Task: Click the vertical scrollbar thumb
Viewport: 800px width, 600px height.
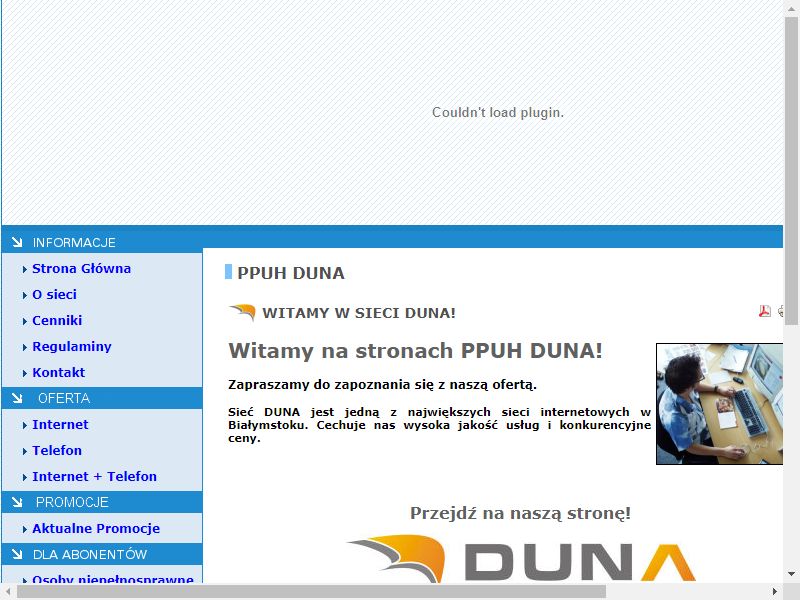Action: [x=791, y=170]
